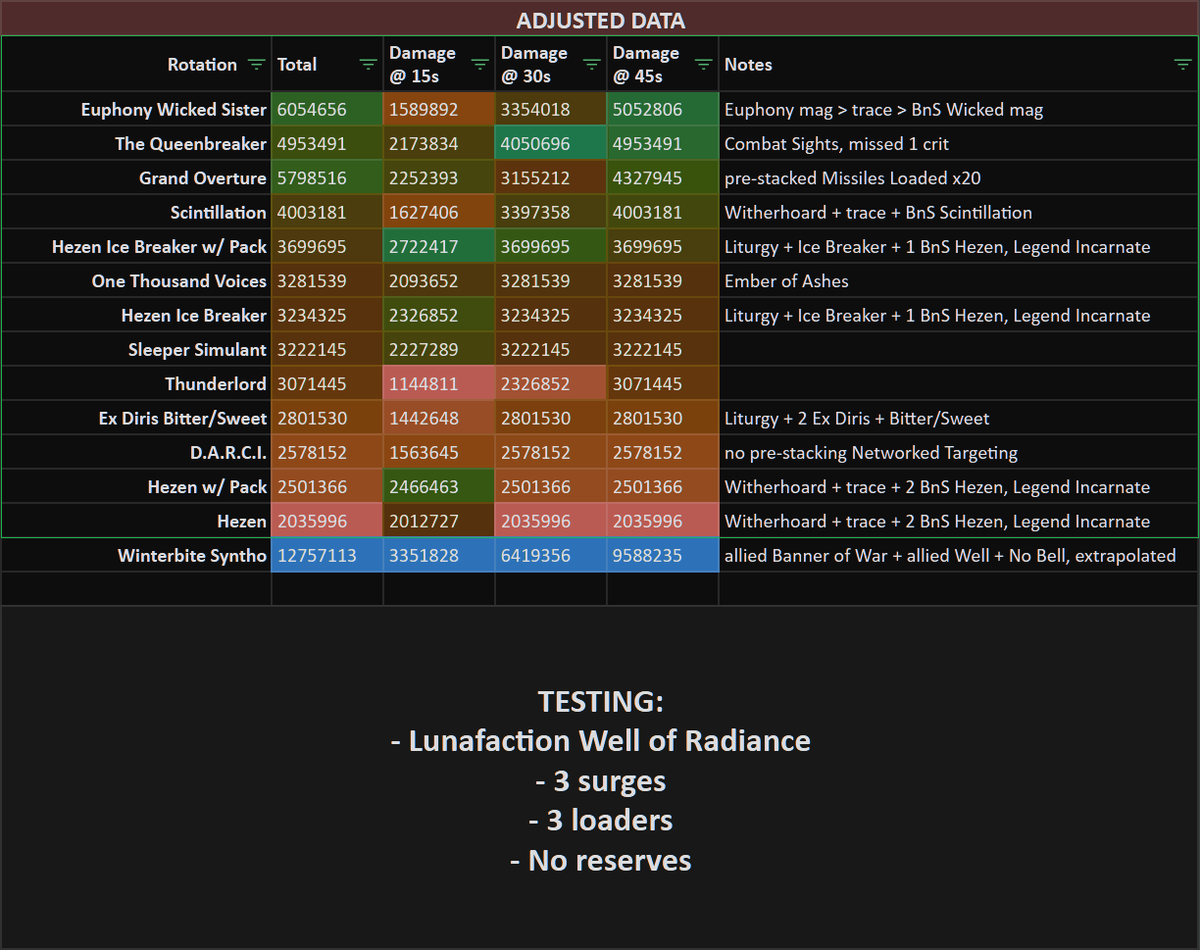Open the Damage @ 45s filter

pyautogui.click(x=704, y=65)
